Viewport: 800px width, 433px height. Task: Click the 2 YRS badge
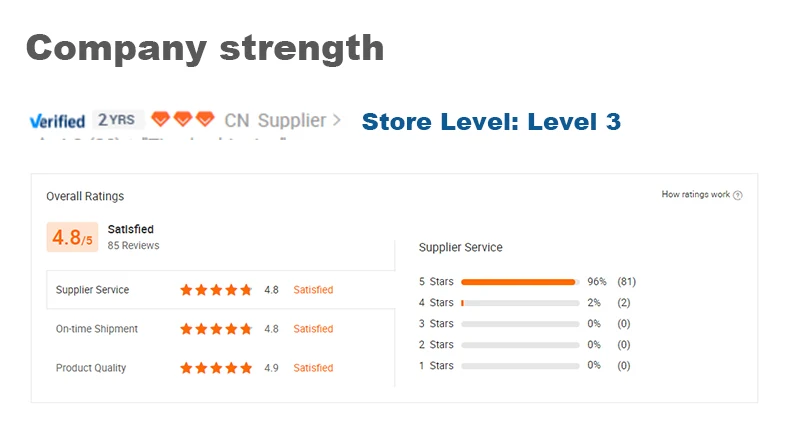coord(116,120)
